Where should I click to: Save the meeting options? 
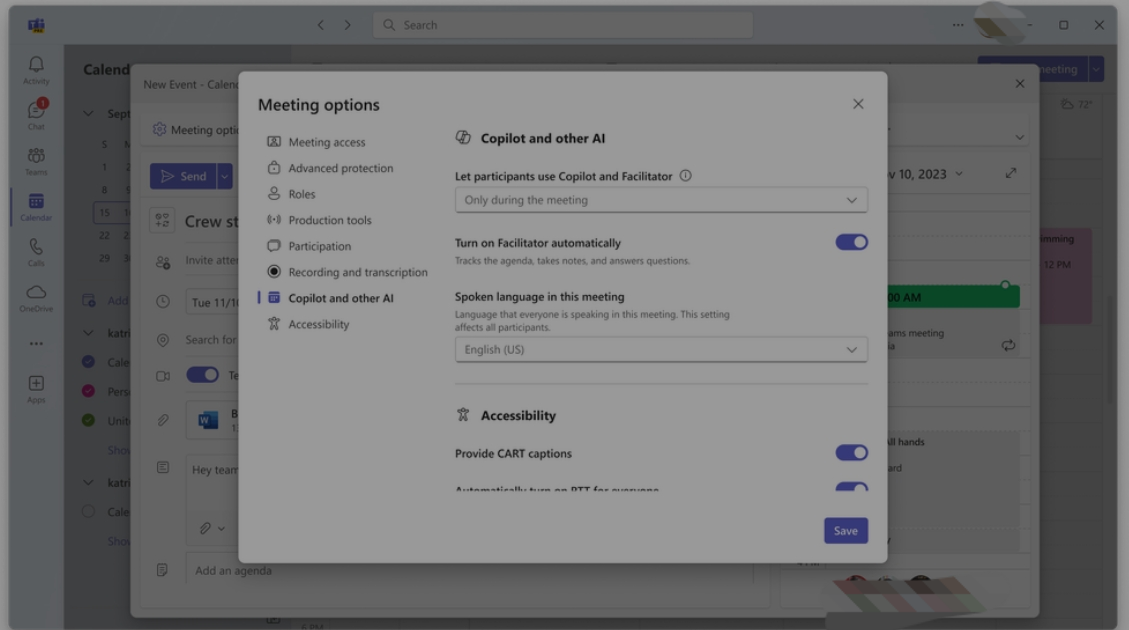(845, 531)
